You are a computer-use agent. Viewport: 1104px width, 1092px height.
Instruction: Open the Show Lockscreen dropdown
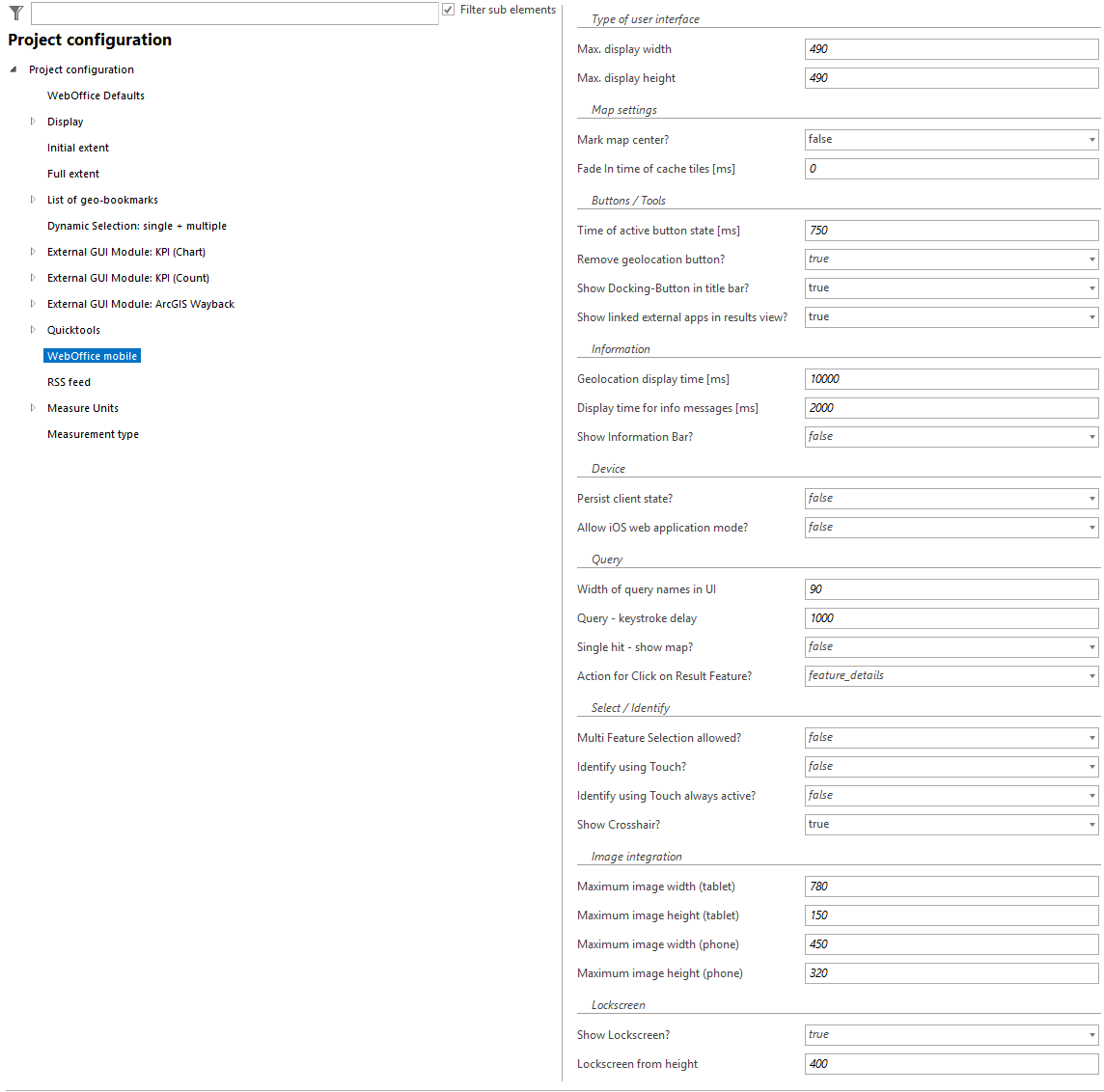[1091, 1034]
